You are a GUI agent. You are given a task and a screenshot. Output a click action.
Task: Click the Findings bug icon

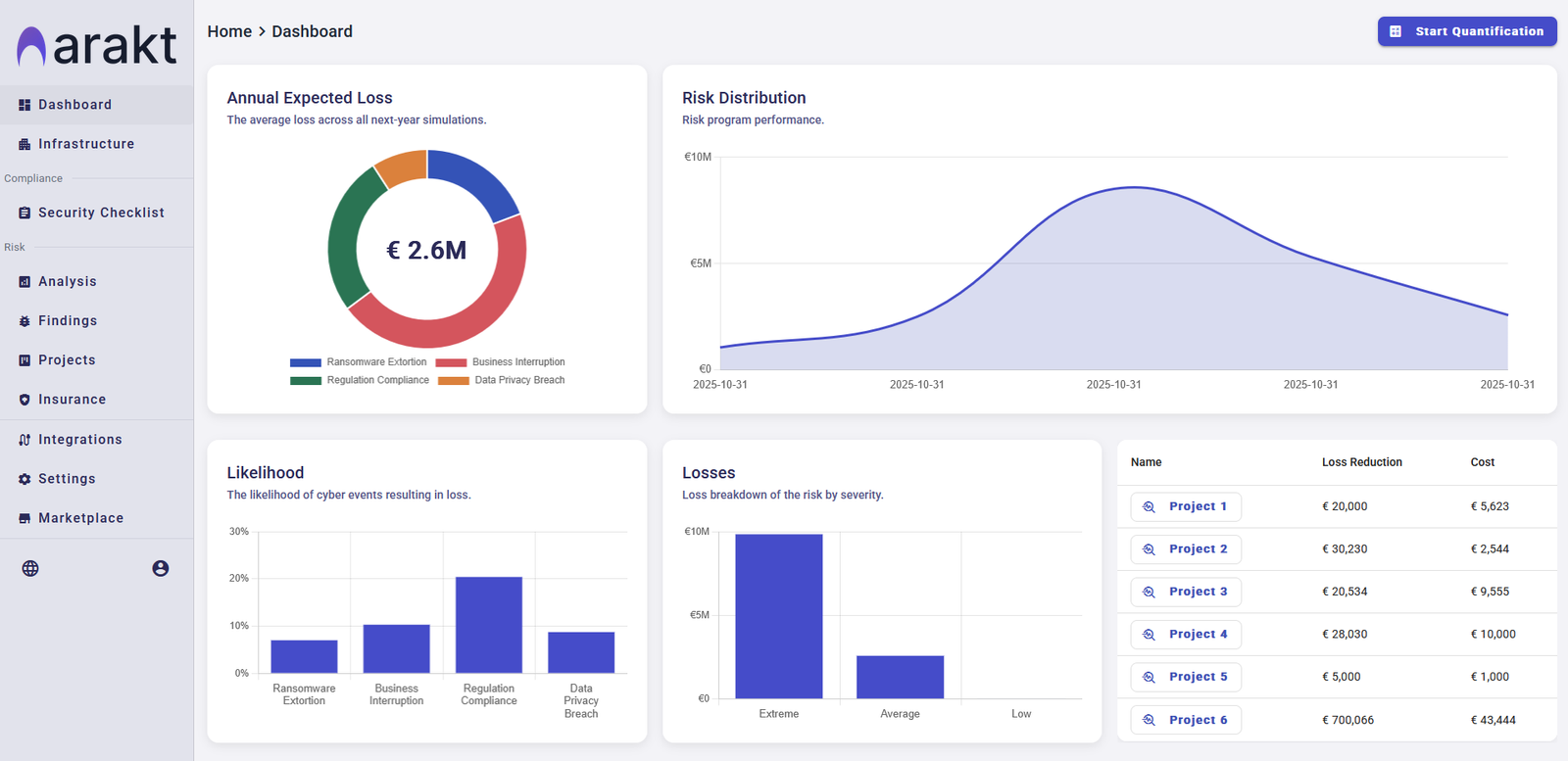pos(24,321)
